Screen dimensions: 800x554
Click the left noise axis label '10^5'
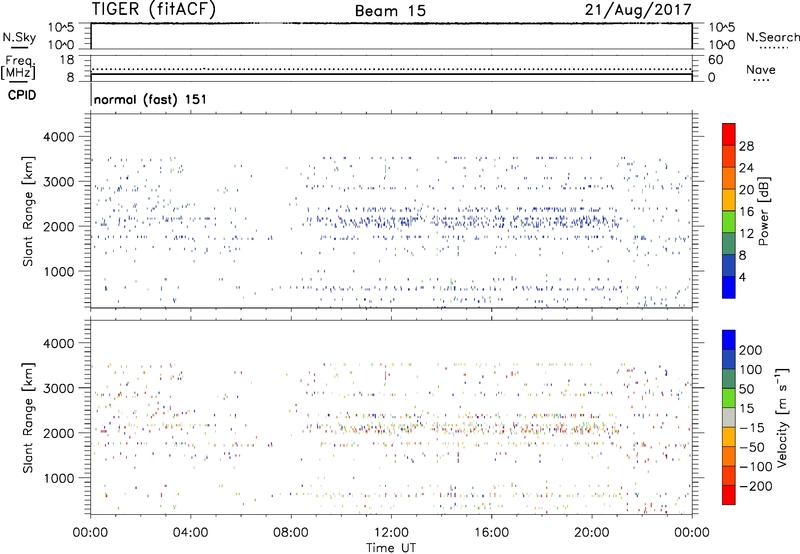click(61, 27)
